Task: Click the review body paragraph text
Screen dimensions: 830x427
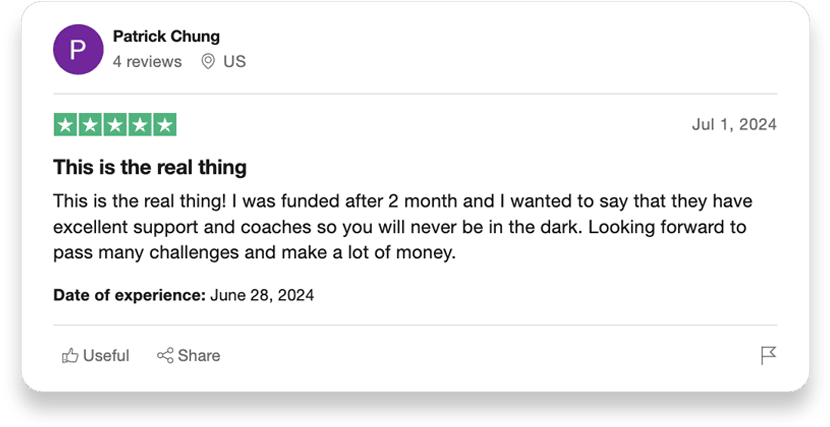Action: (x=400, y=226)
